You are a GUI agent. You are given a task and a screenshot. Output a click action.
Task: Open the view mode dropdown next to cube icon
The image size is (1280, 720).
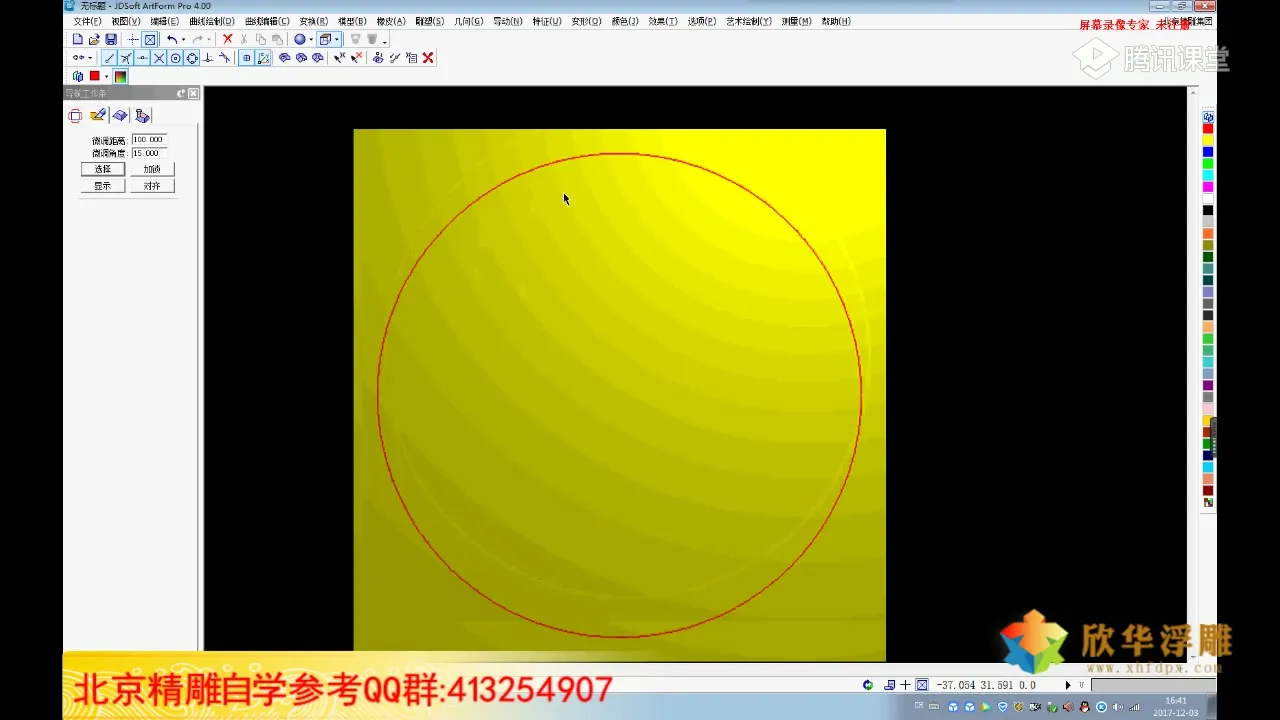click(x=338, y=39)
